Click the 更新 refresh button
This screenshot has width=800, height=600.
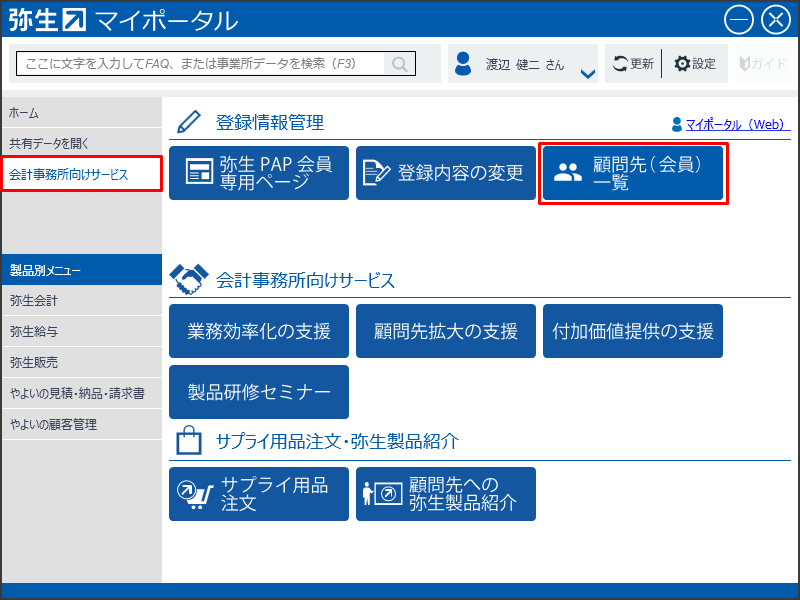click(x=633, y=64)
